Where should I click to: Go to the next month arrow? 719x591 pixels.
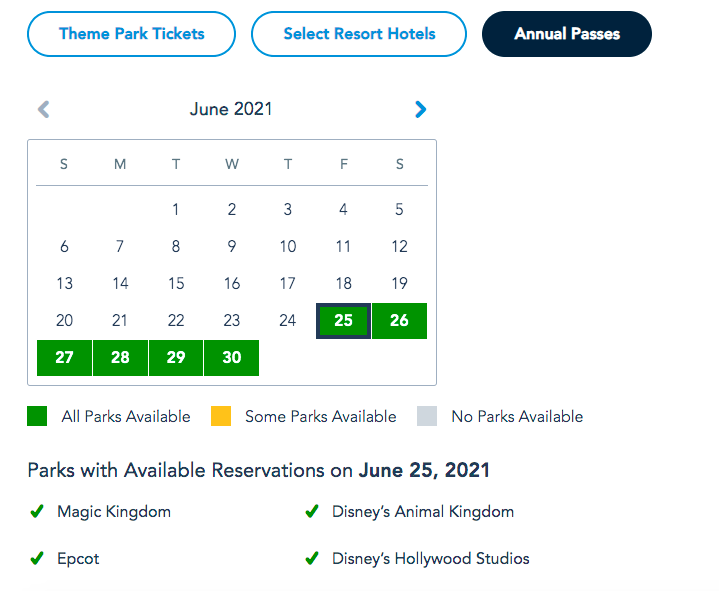pos(420,110)
